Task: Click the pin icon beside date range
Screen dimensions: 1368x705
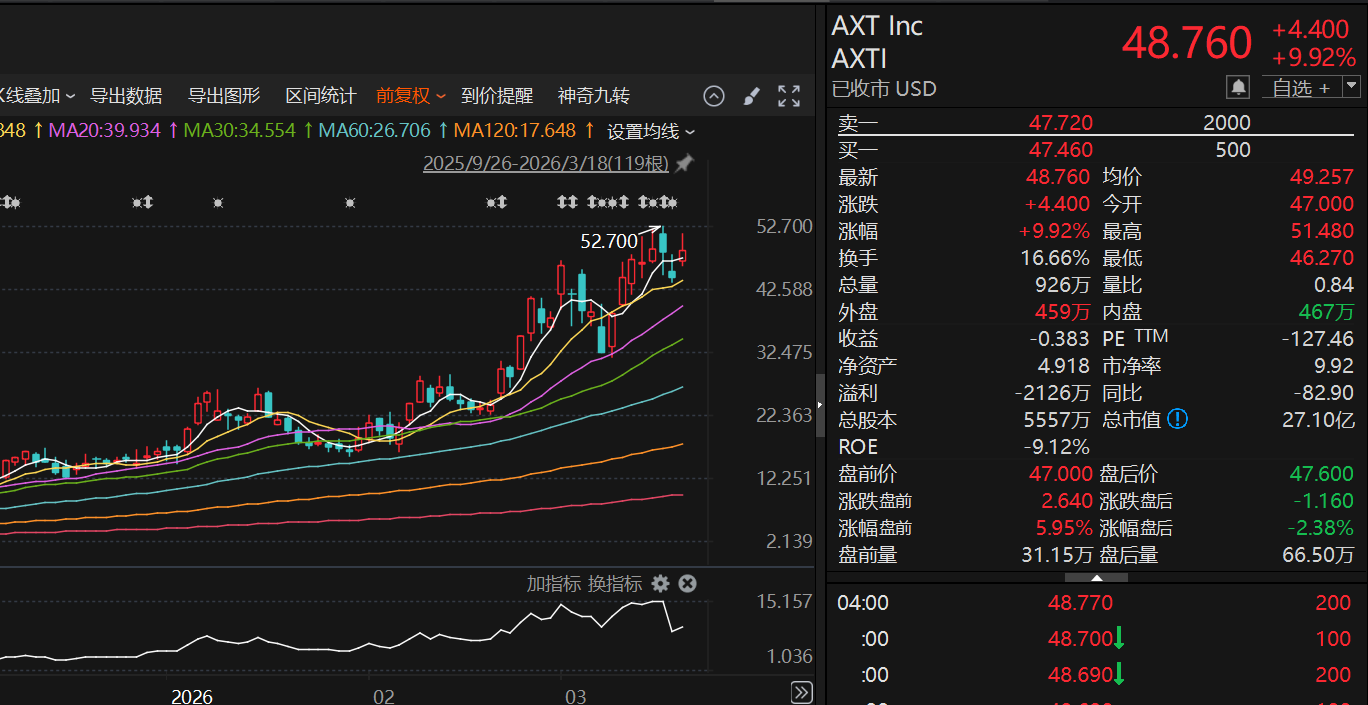Action: click(685, 163)
